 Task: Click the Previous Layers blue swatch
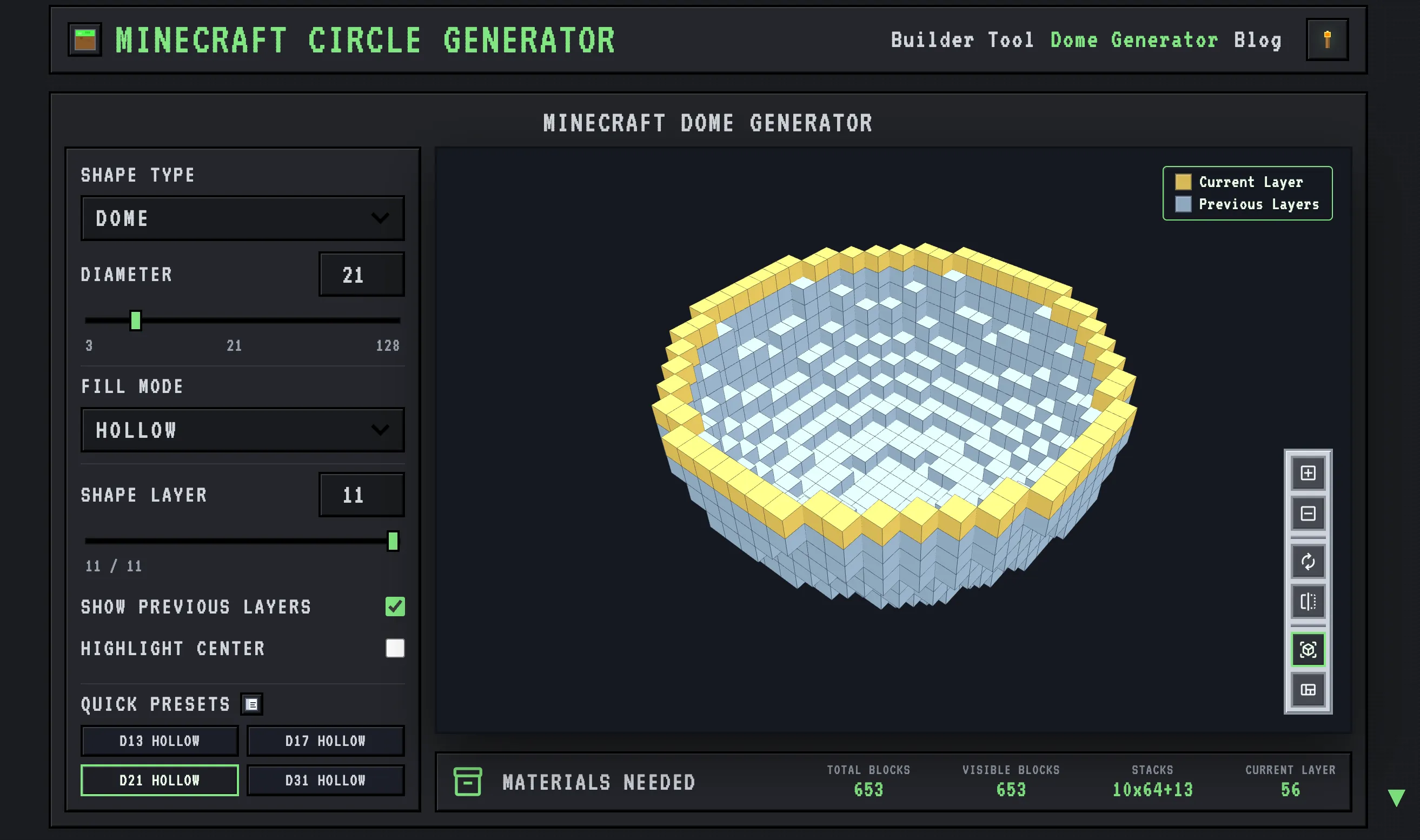coord(1183,204)
